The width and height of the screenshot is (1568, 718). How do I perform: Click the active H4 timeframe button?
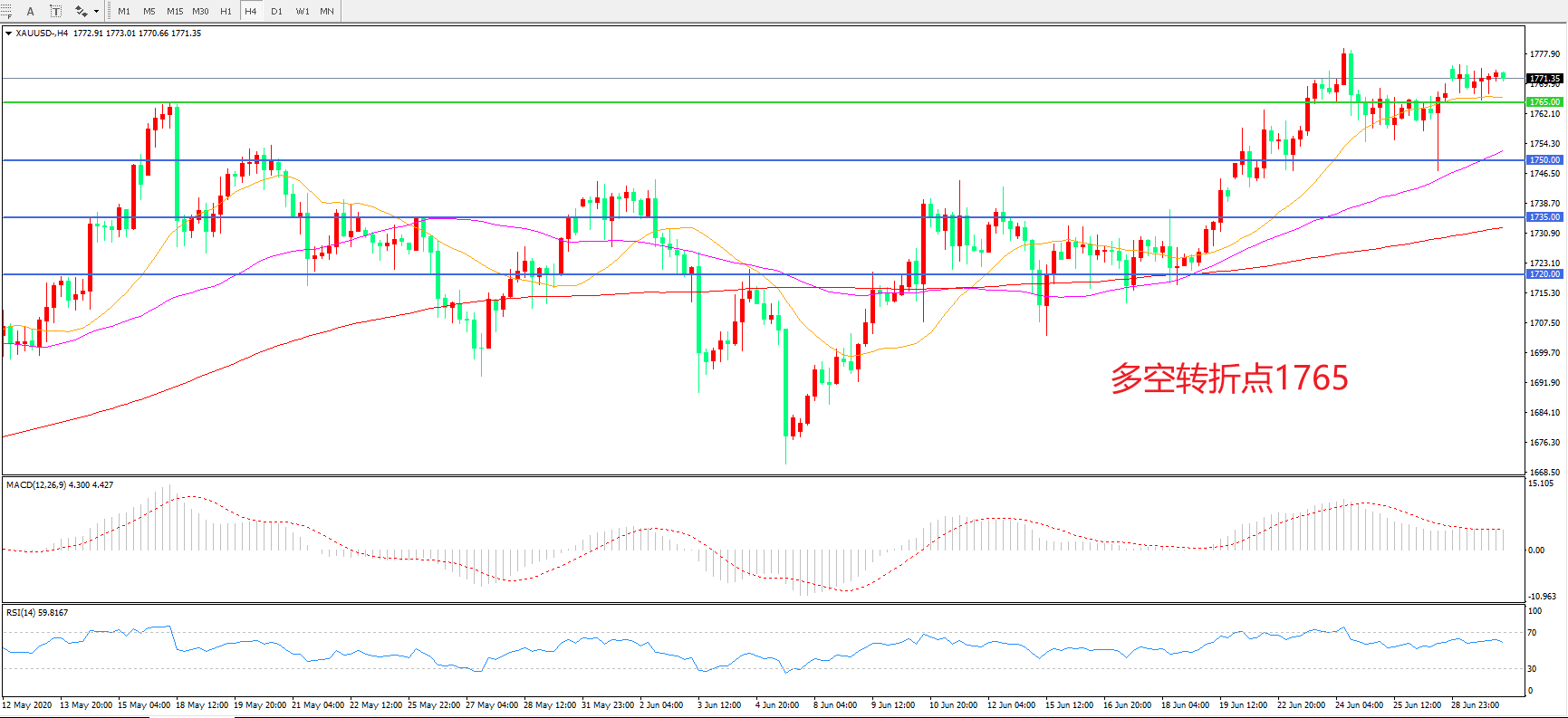pos(251,12)
